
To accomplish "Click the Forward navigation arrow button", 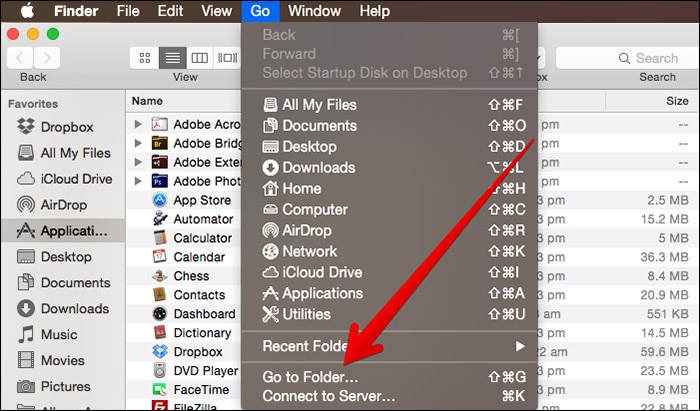I will (47, 58).
